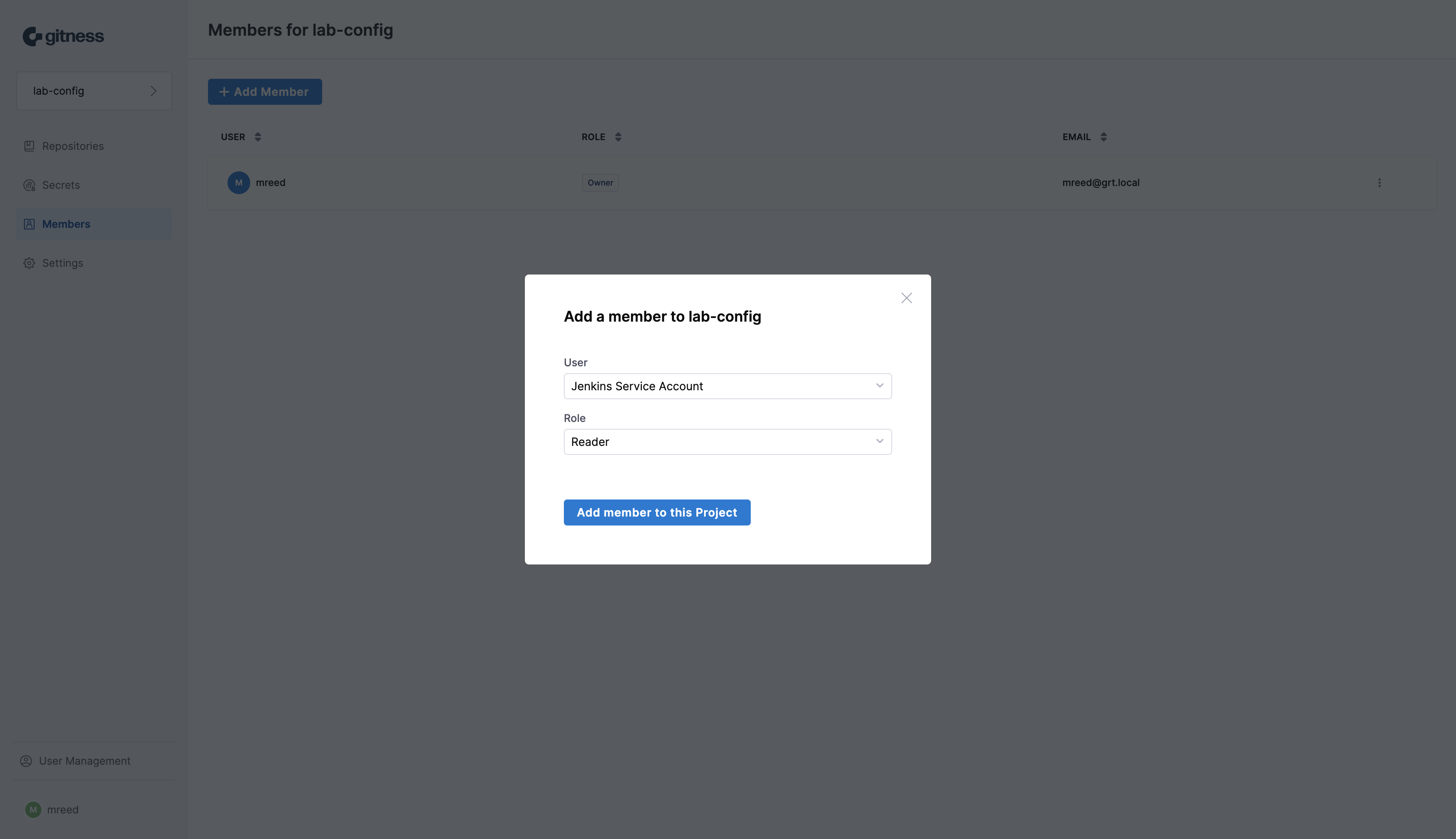
Task: Click the mreed username in the table
Action: (270, 183)
